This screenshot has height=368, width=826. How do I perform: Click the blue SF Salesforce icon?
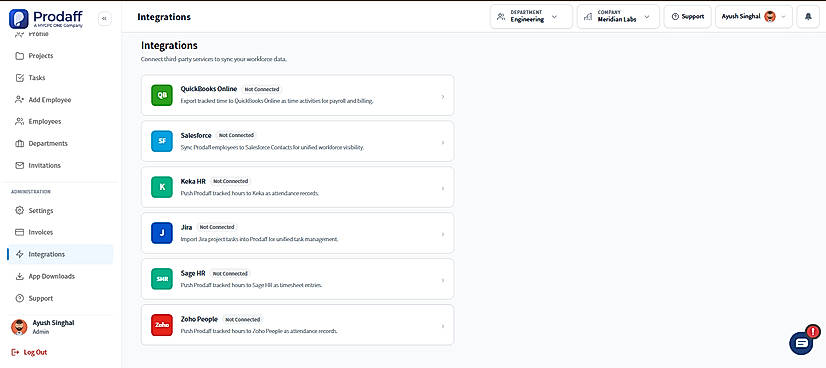(x=162, y=141)
